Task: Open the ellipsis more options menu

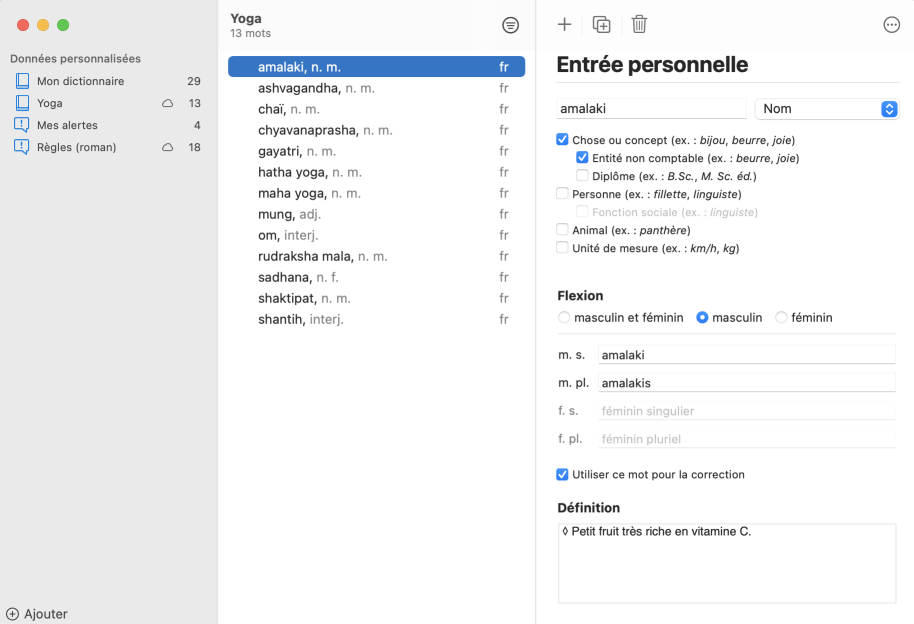Action: tap(891, 25)
